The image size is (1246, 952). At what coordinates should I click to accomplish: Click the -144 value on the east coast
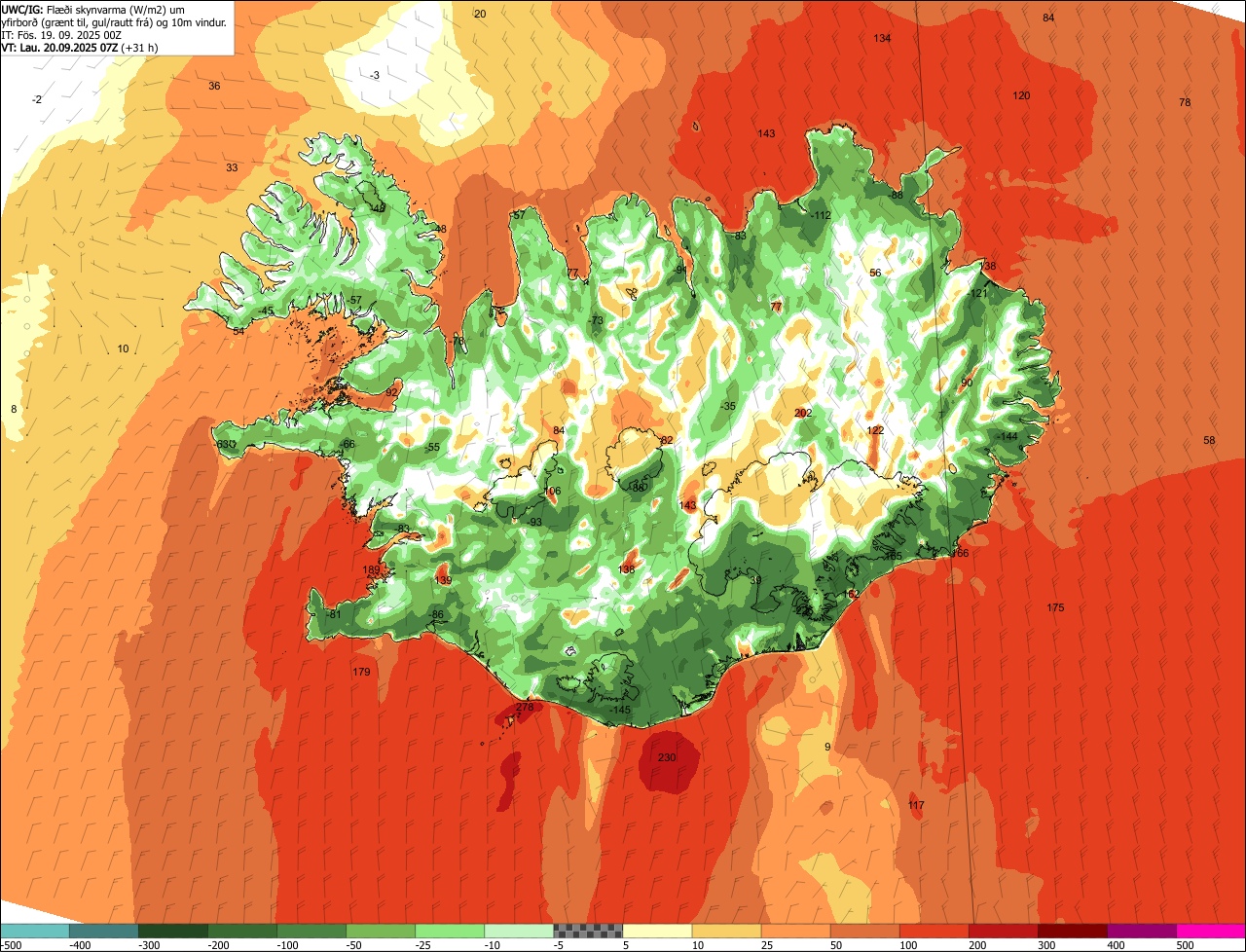coord(1007,436)
